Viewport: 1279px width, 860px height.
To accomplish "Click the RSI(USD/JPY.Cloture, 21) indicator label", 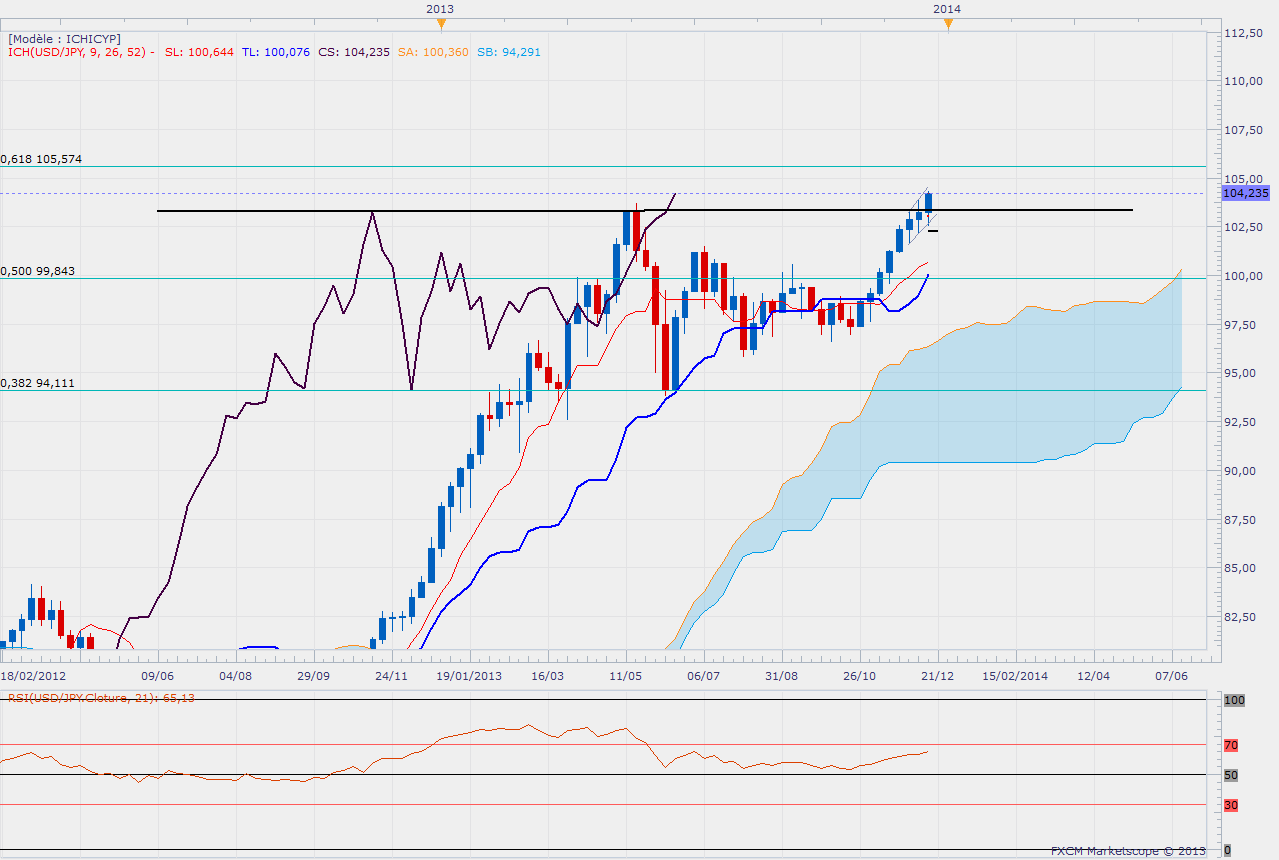I will pos(101,697).
